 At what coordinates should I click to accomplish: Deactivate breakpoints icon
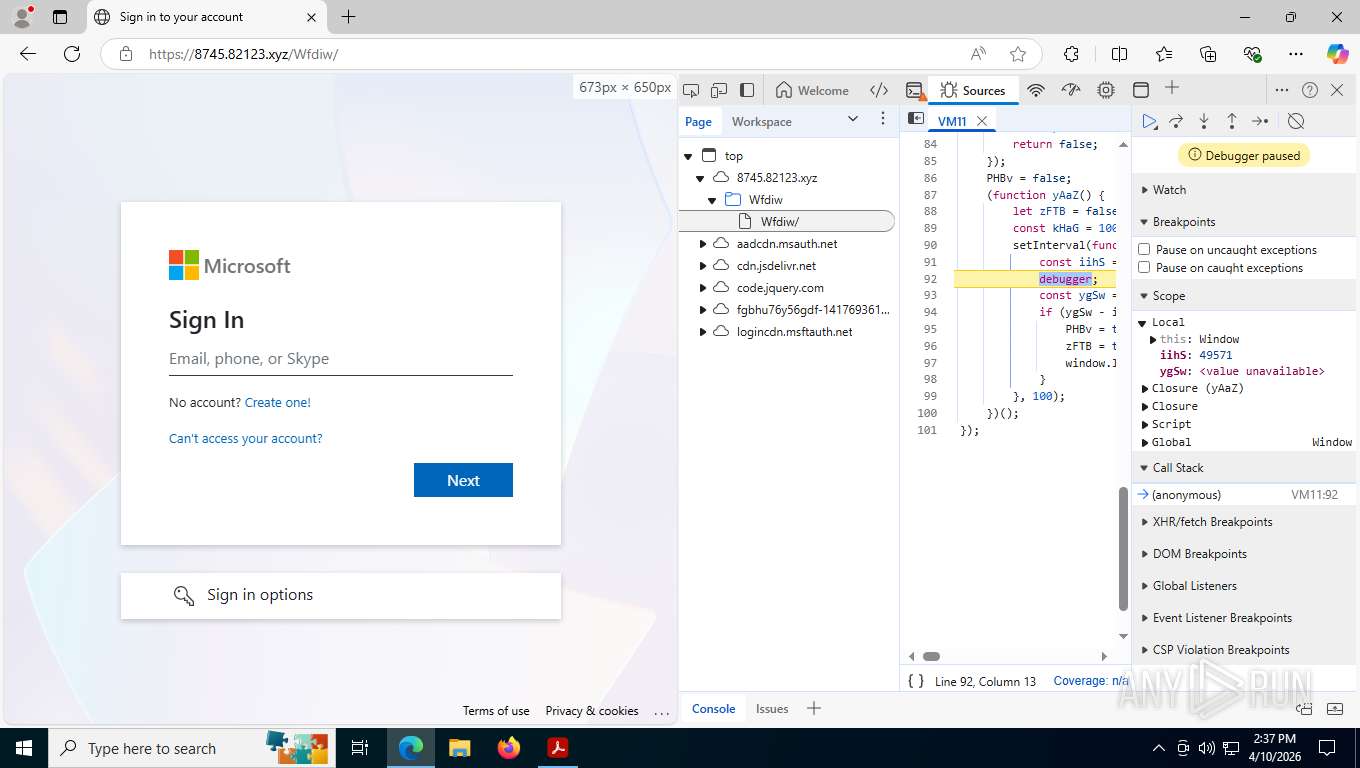pyautogui.click(x=1296, y=121)
